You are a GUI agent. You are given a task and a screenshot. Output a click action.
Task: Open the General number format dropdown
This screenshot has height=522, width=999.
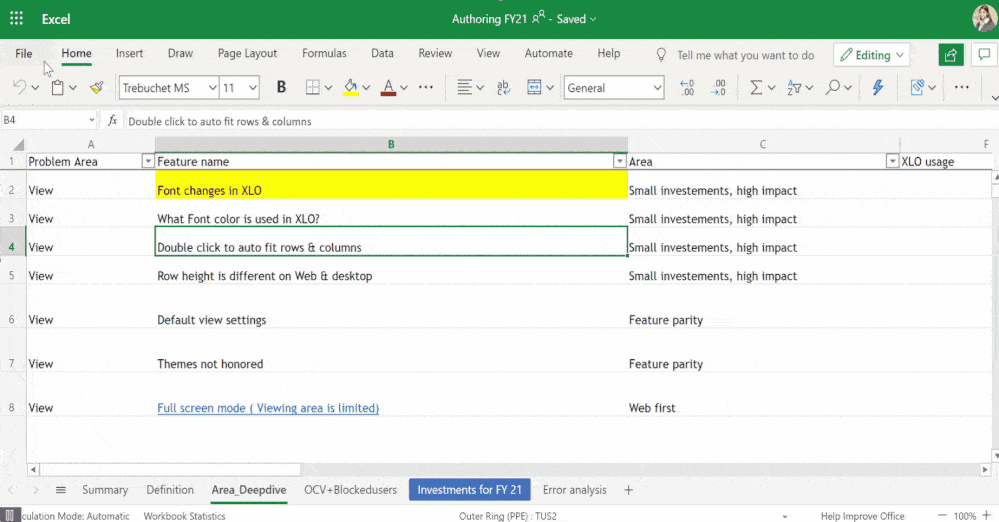pos(656,88)
